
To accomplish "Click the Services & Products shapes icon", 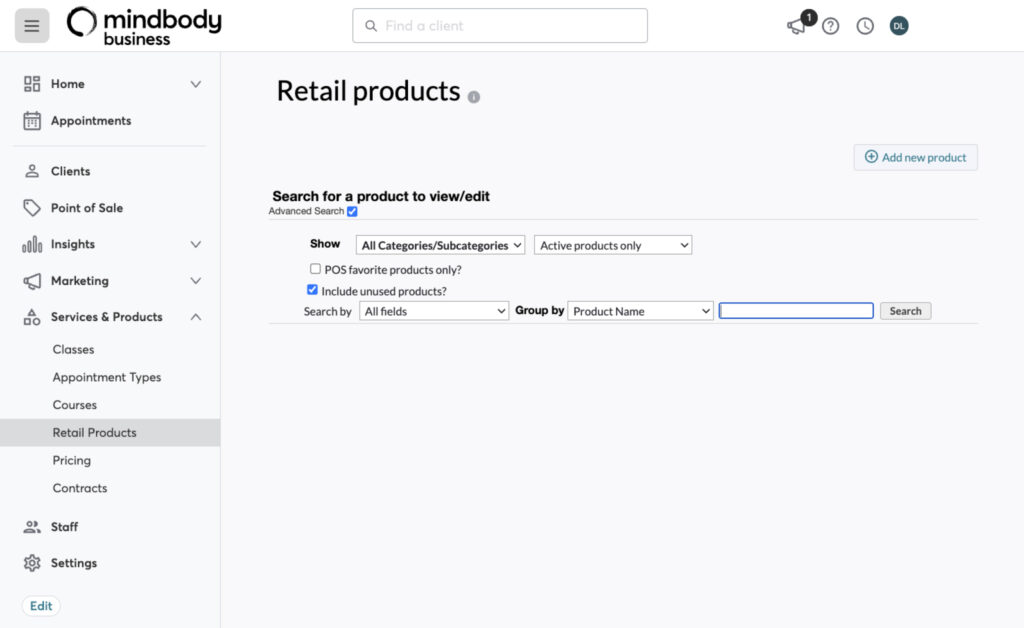I will point(32,317).
